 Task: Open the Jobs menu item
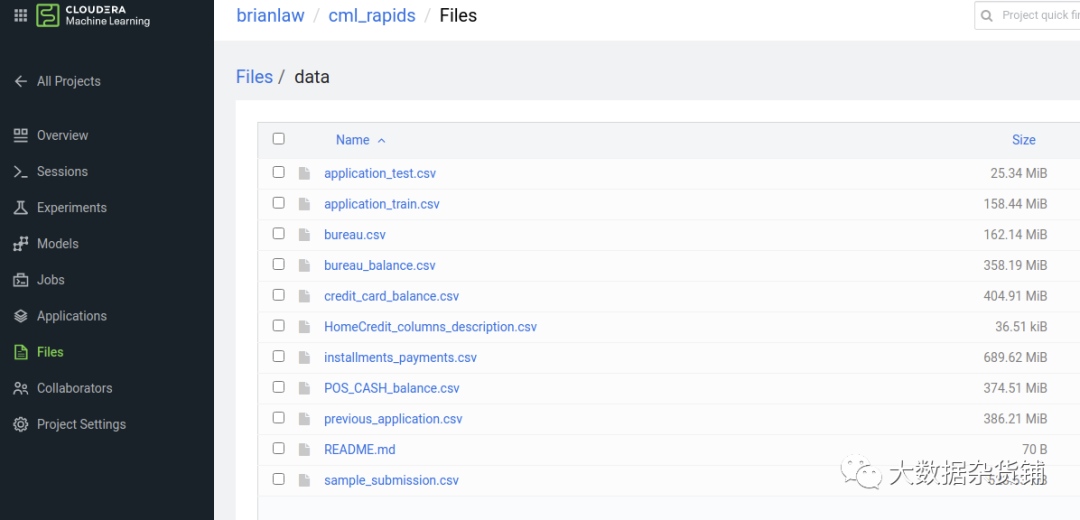coord(50,280)
